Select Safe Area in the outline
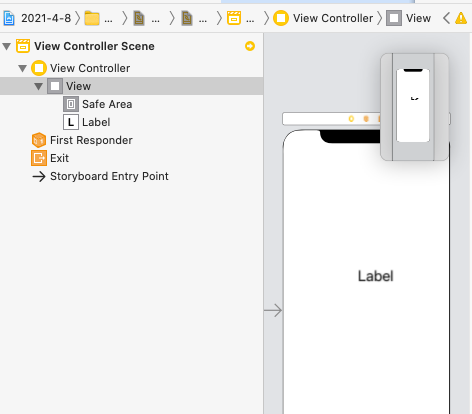This screenshot has height=414, width=472. 107,104
